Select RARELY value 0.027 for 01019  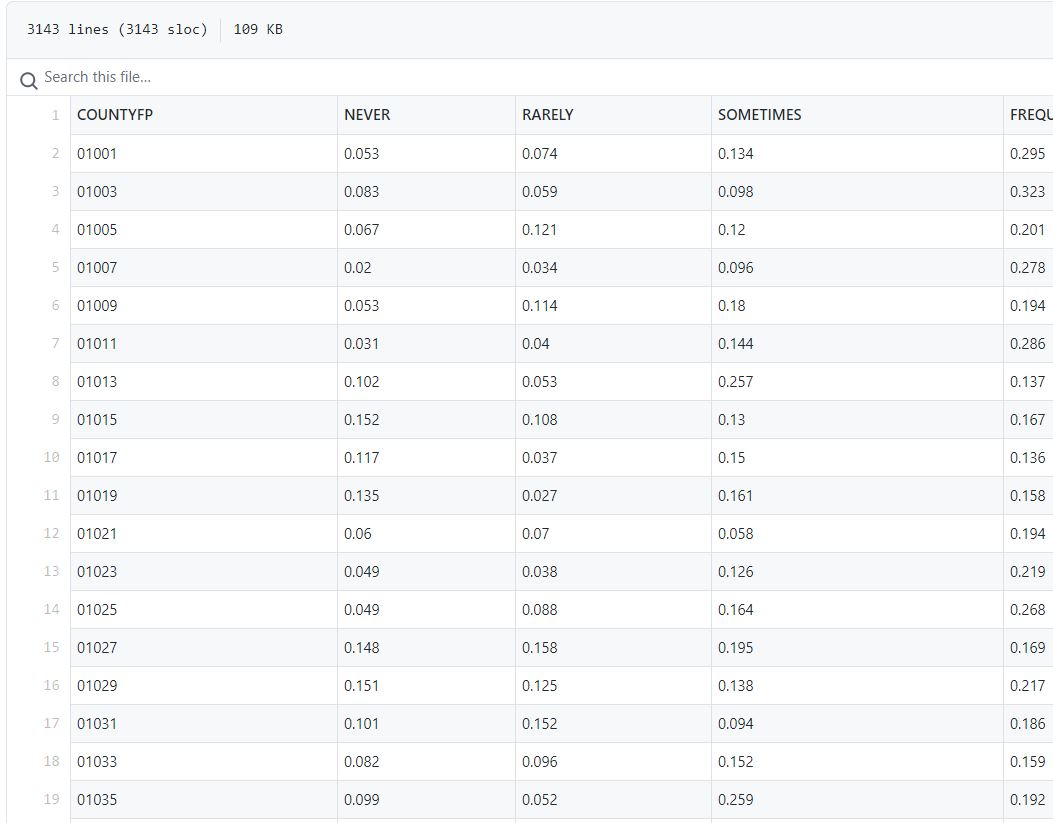point(613,495)
